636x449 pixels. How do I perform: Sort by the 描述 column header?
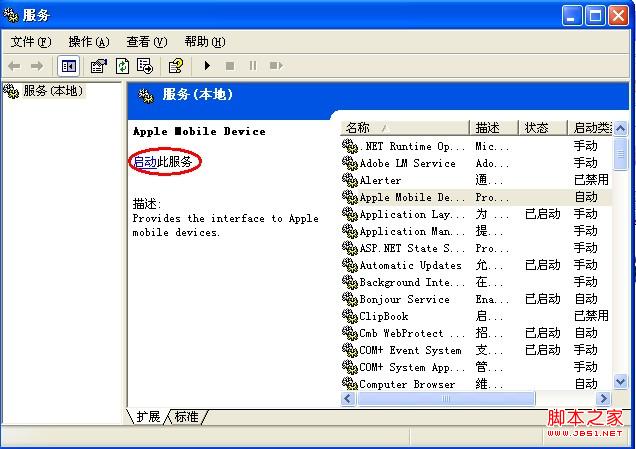click(494, 128)
